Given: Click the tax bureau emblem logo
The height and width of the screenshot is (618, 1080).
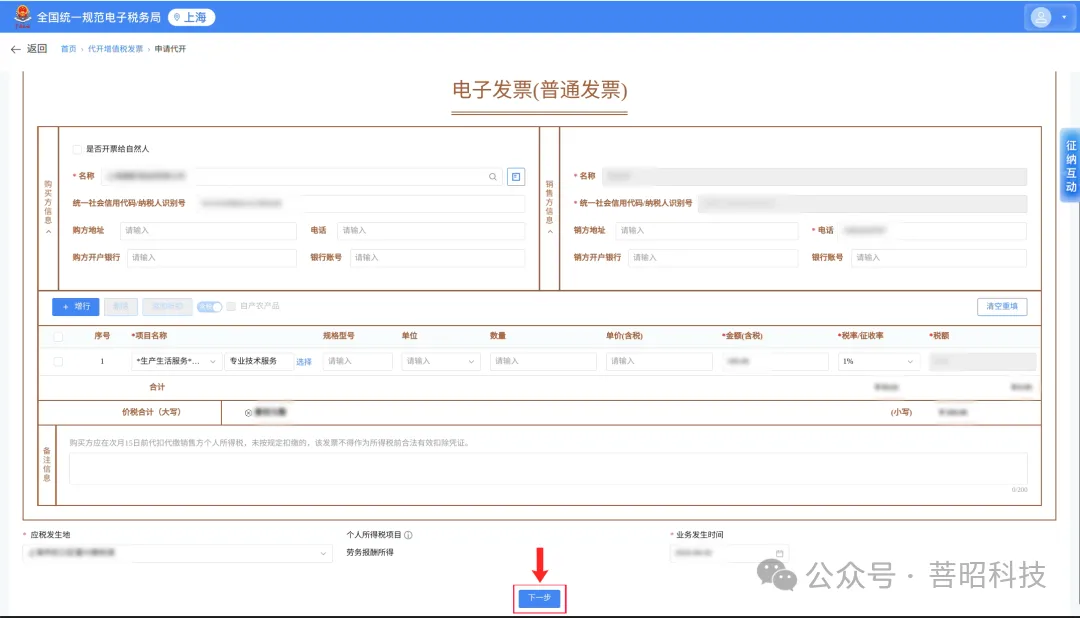Looking at the screenshot, I should click(23, 16).
